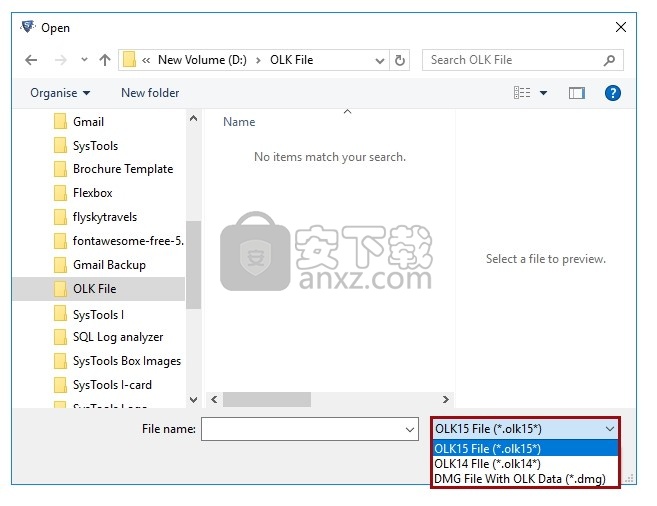Select the SQL Log analyzer folder
This screenshot has width=657, height=506.
(x=118, y=337)
